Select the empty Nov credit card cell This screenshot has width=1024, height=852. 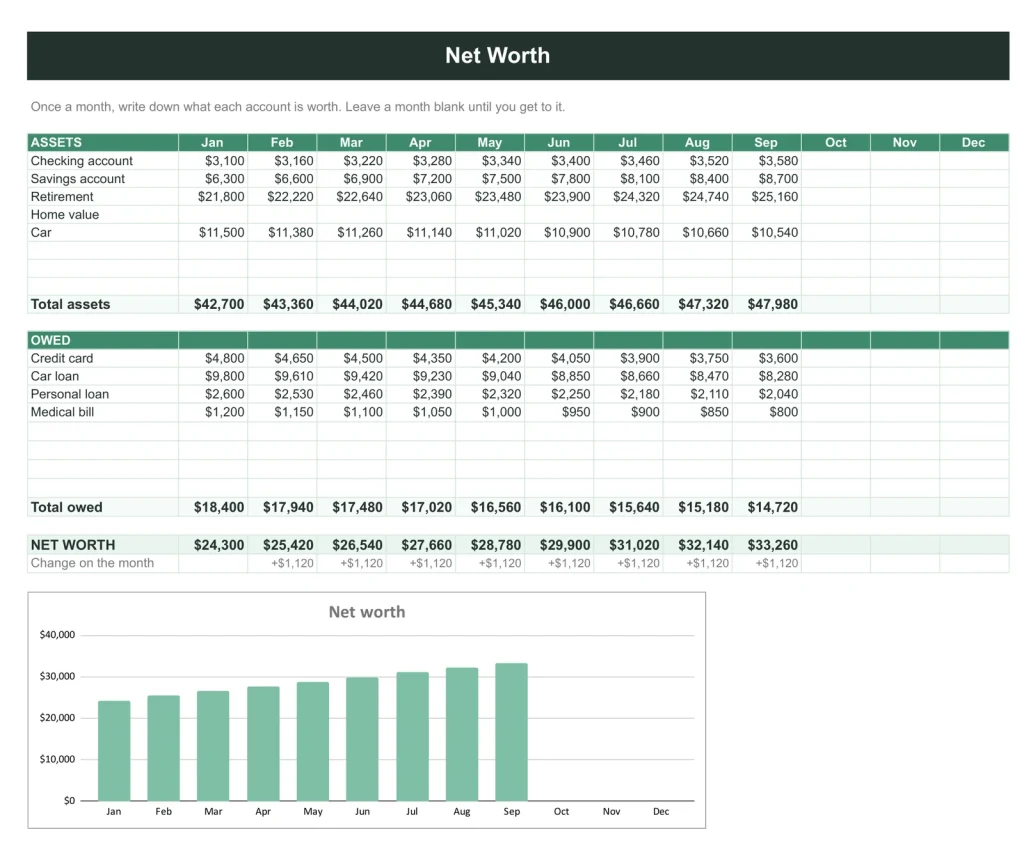pos(905,358)
